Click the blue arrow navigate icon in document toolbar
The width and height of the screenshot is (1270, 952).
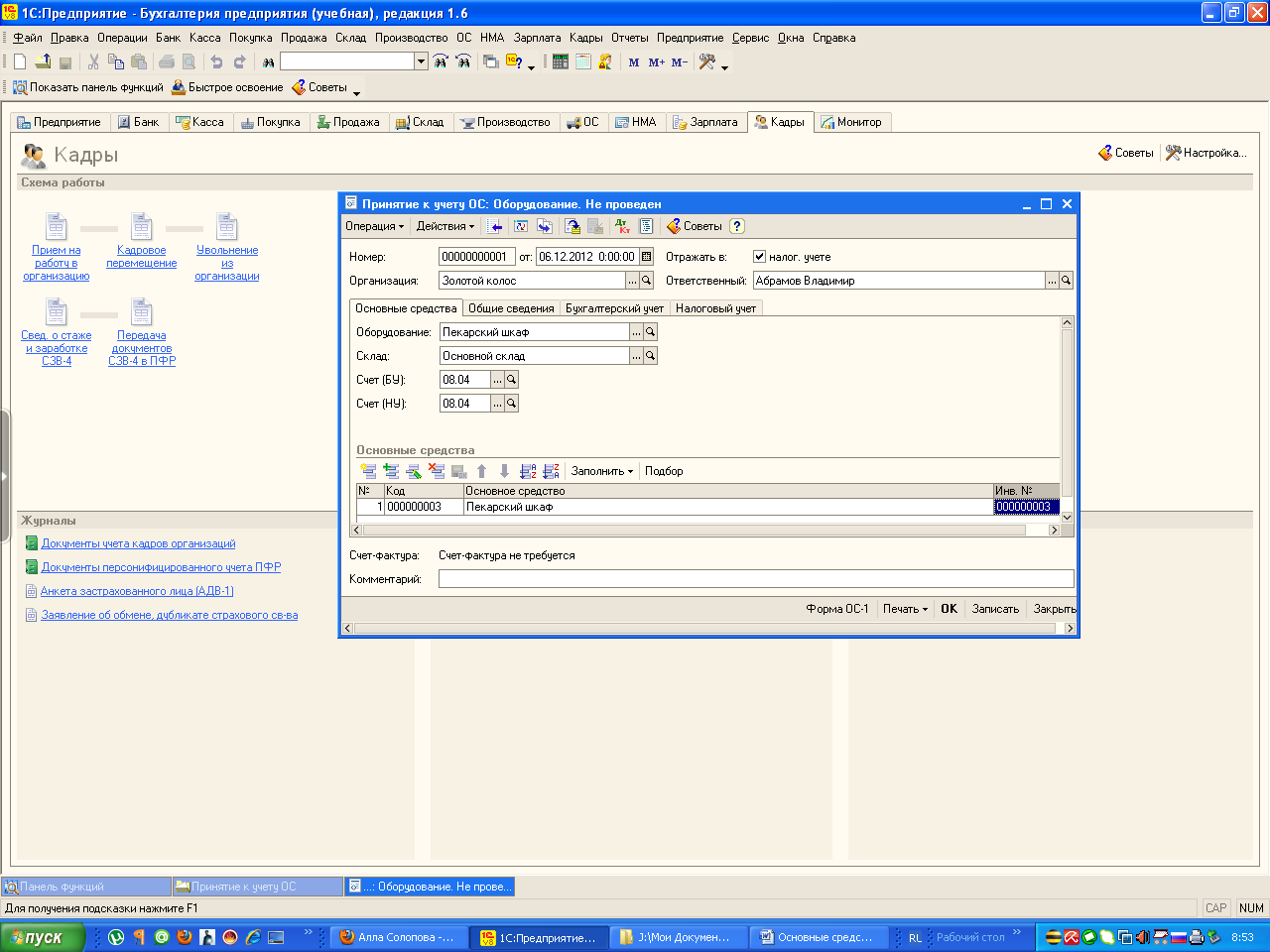pyautogui.click(x=495, y=226)
